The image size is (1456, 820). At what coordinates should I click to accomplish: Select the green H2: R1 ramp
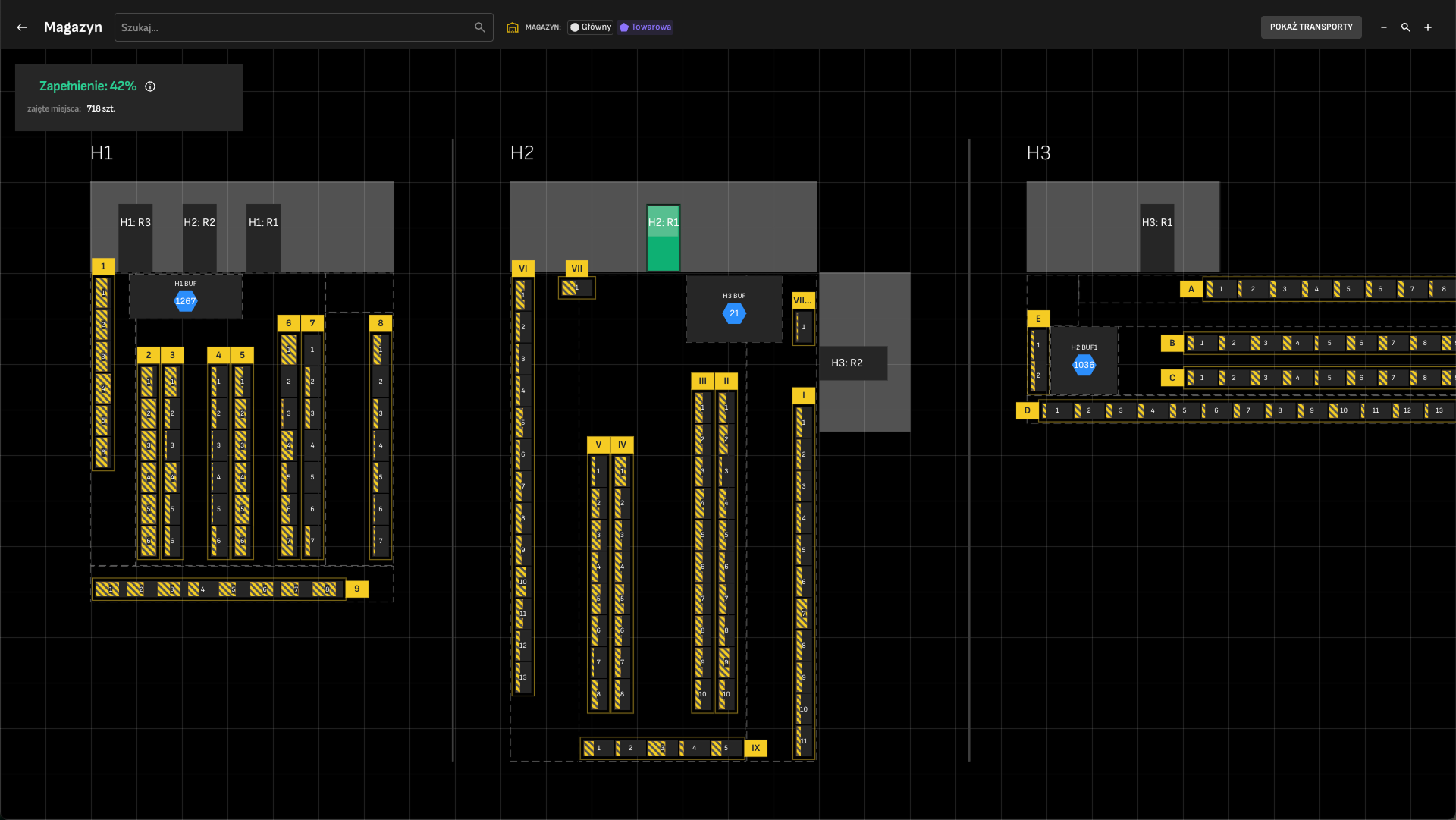pos(664,238)
